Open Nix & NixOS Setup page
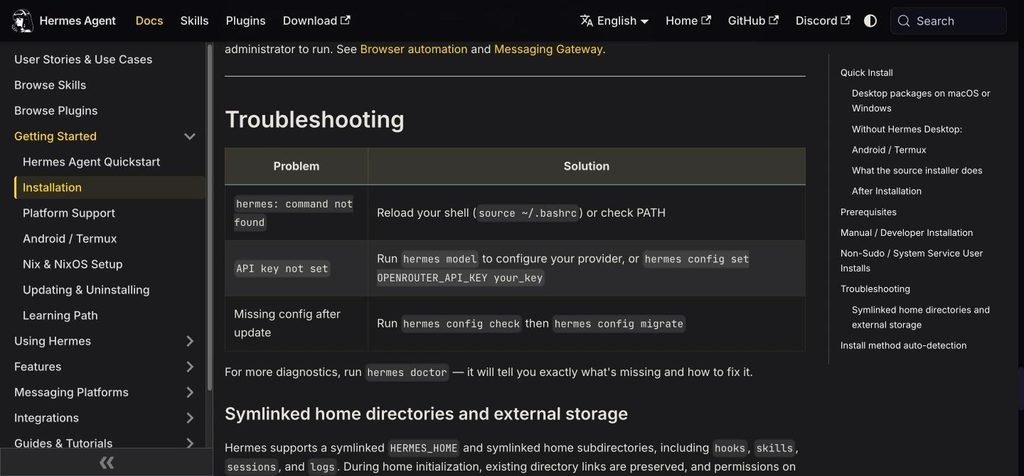This screenshot has width=1024, height=476. point(72,264)
